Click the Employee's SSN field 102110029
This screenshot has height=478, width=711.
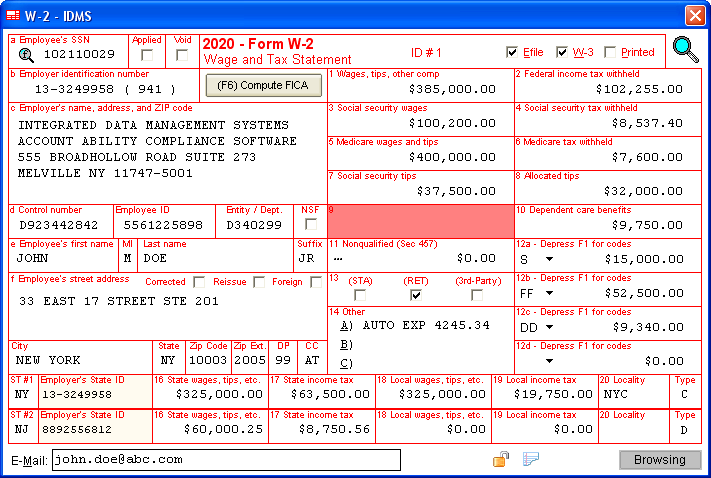79,54
